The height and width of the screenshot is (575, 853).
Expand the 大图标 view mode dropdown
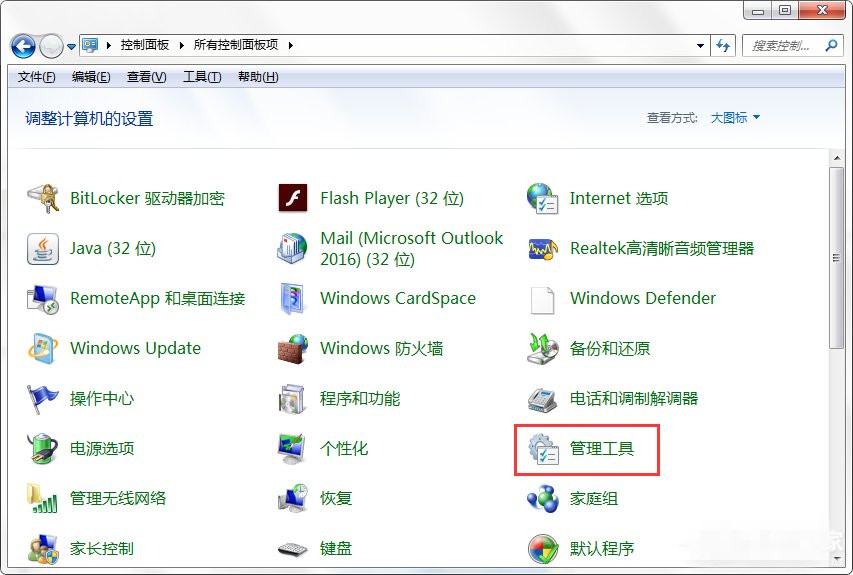coord(736,117)
